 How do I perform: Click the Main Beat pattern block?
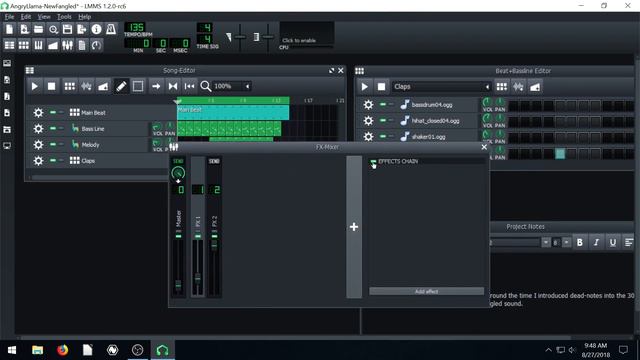[x=233, y=112]
